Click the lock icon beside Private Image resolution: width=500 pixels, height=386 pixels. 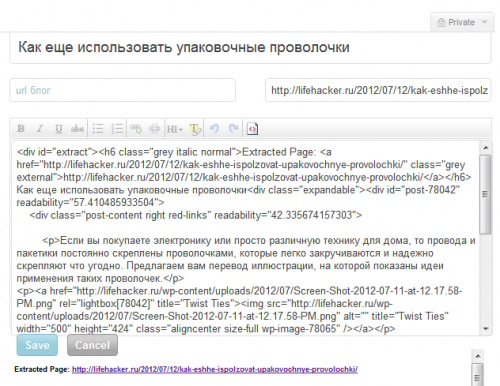(441, 22)
